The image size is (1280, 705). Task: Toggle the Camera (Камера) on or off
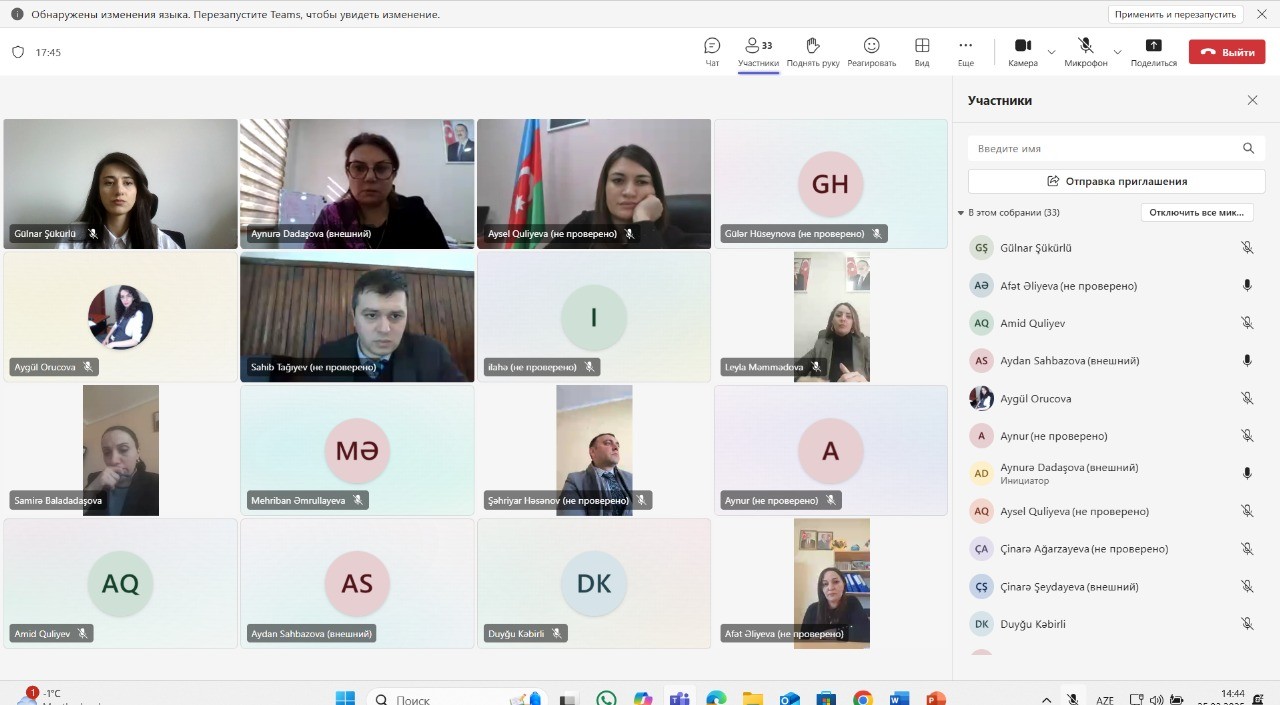click(1022, 51)
